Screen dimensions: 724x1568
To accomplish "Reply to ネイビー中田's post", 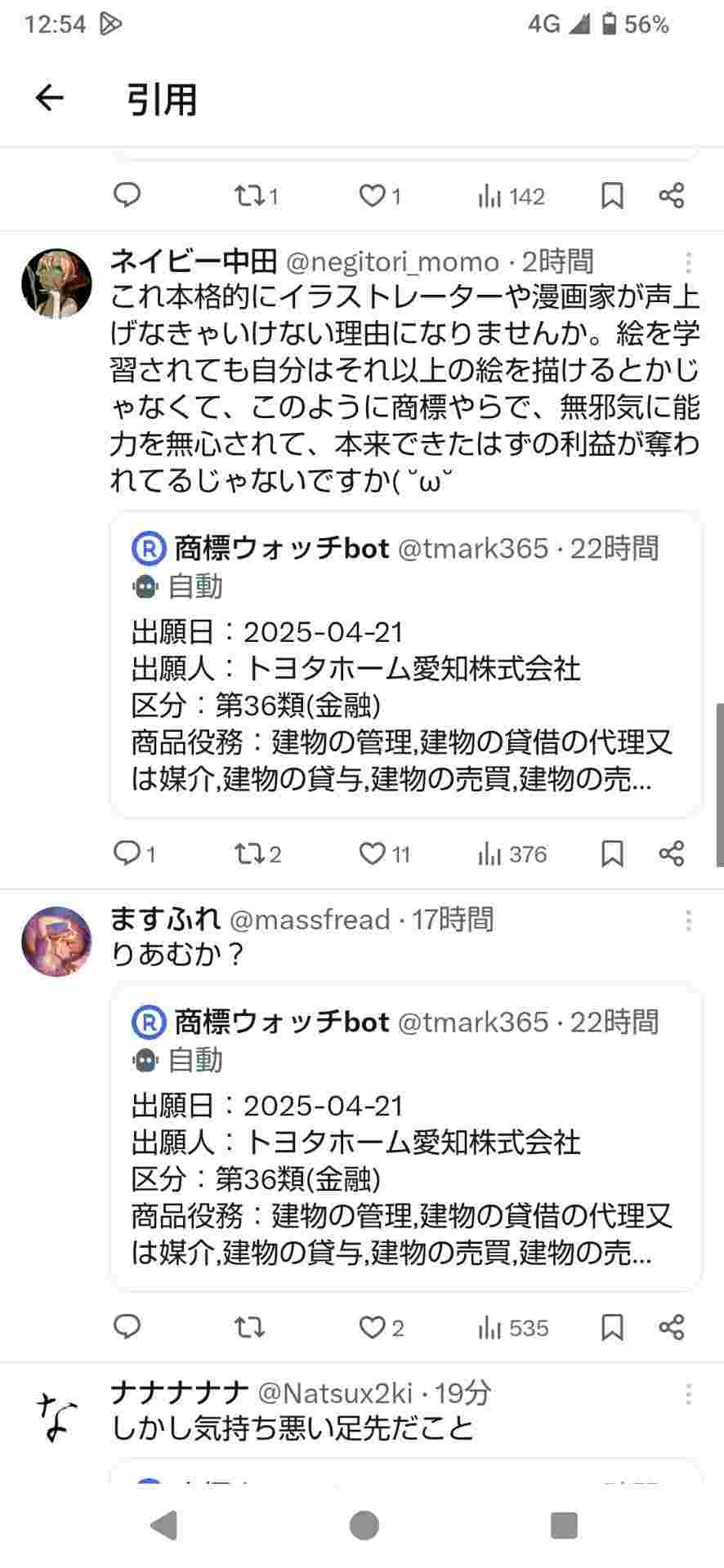I will (x=134, y=854).
